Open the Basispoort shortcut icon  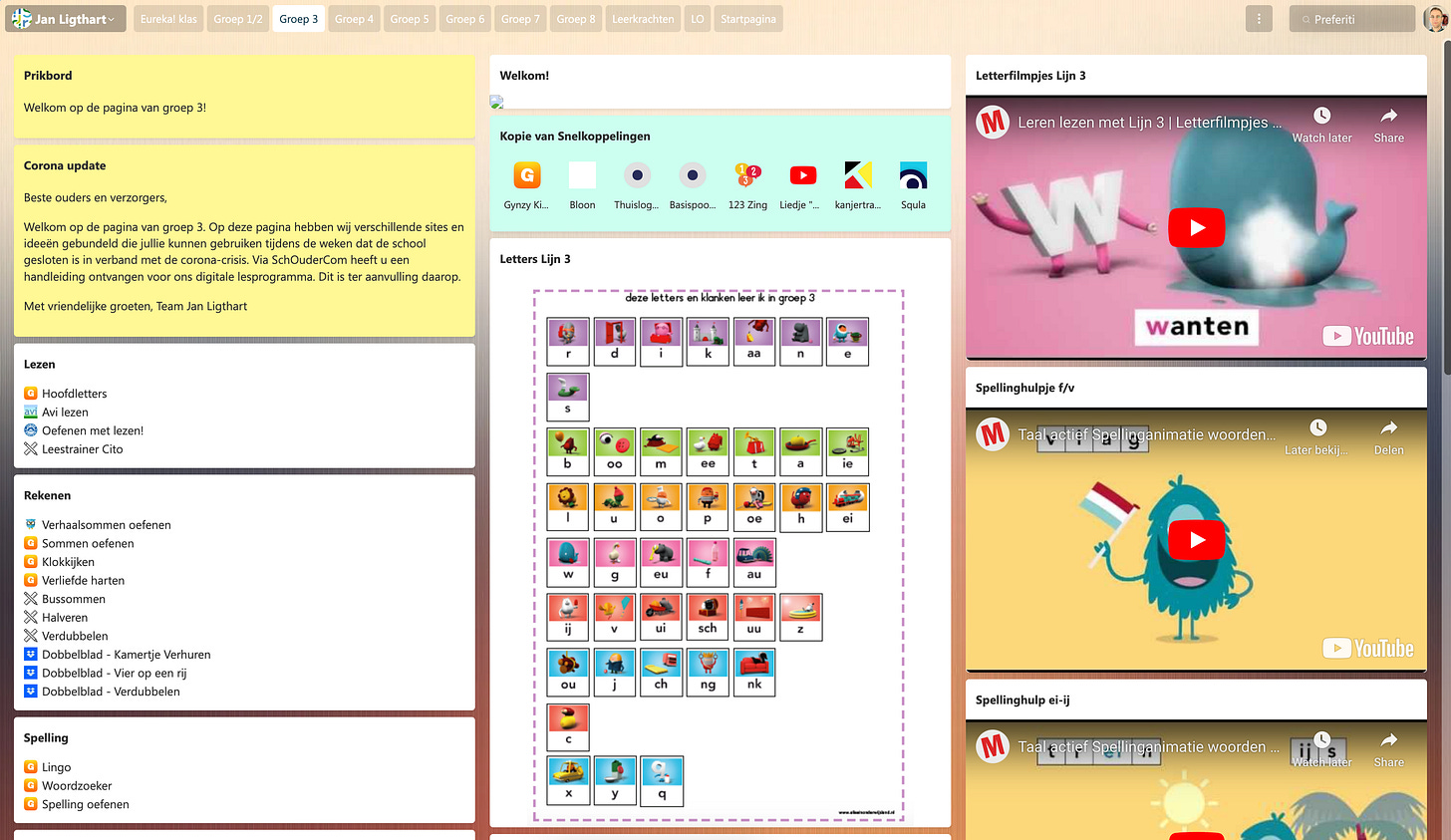(693, 175)
